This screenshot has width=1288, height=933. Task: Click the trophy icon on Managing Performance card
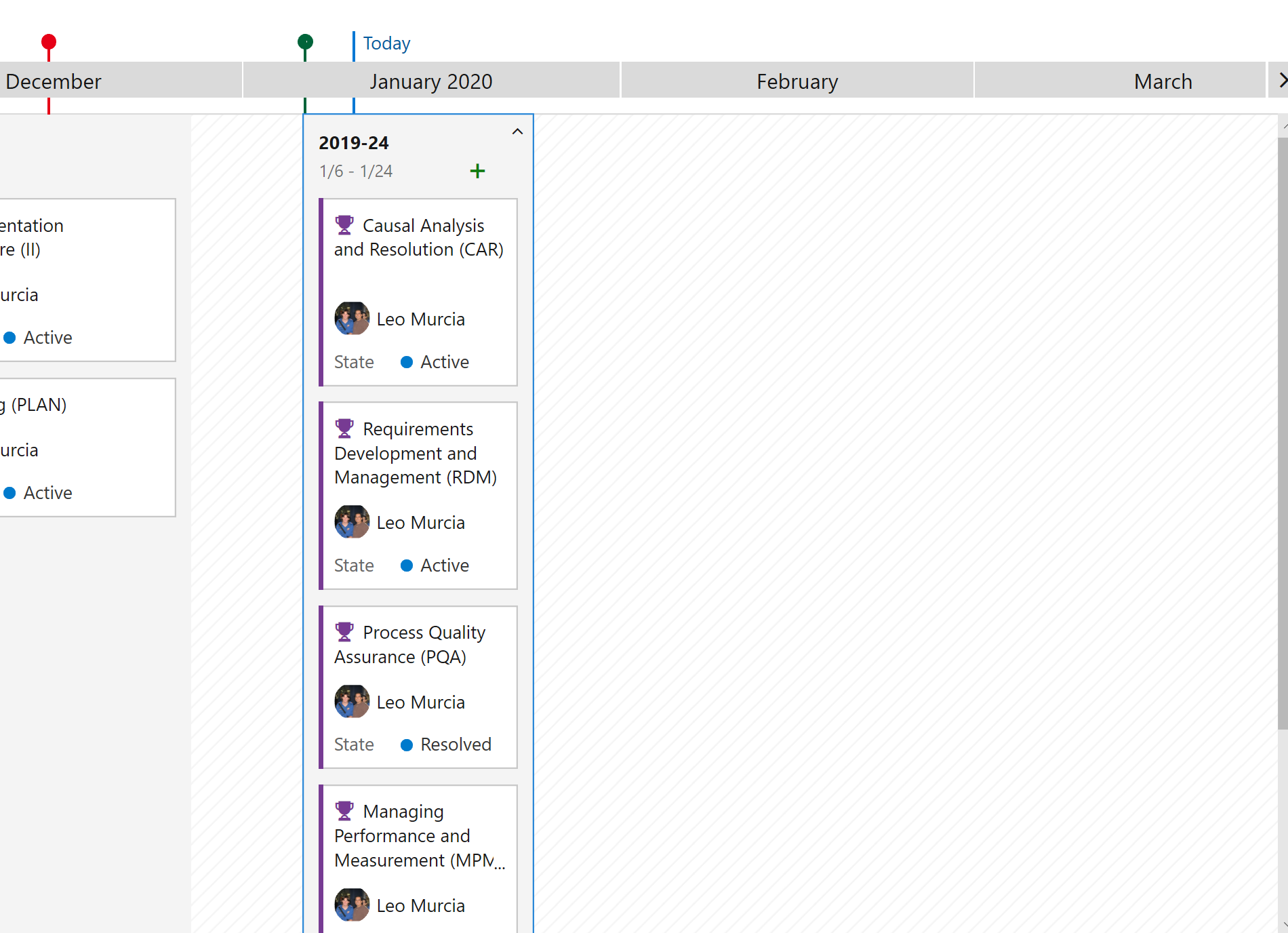(x=345, y=810)
